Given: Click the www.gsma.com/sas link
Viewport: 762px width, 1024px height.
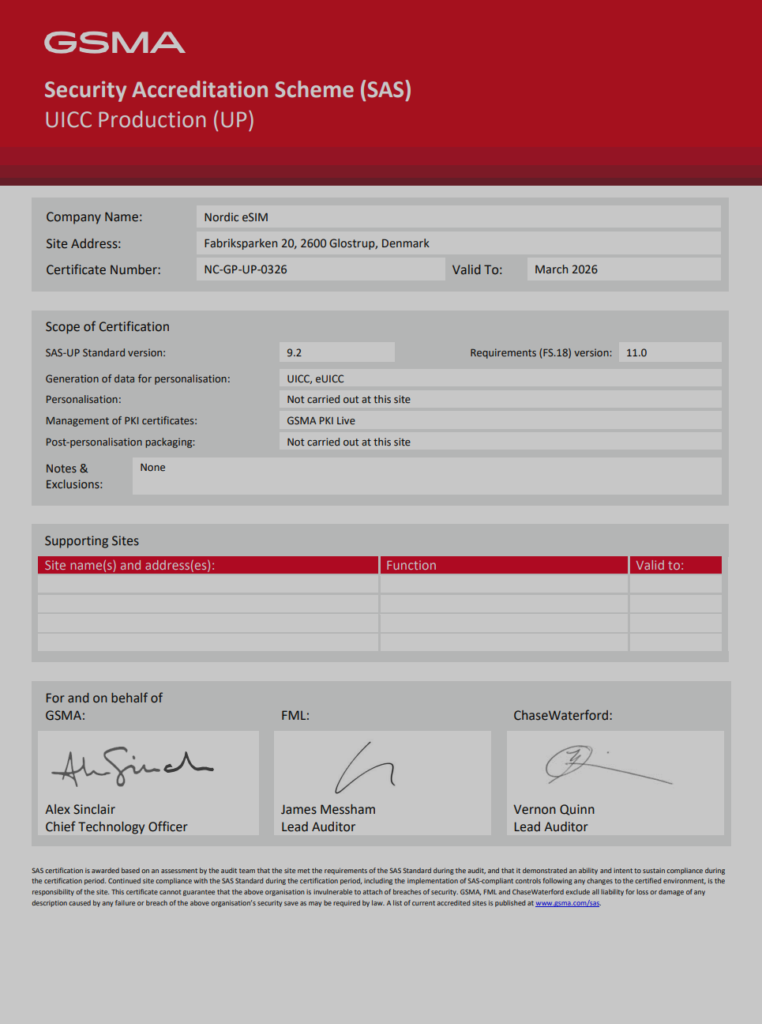Looking at the screenshot, I should click(x=567, y=903).
